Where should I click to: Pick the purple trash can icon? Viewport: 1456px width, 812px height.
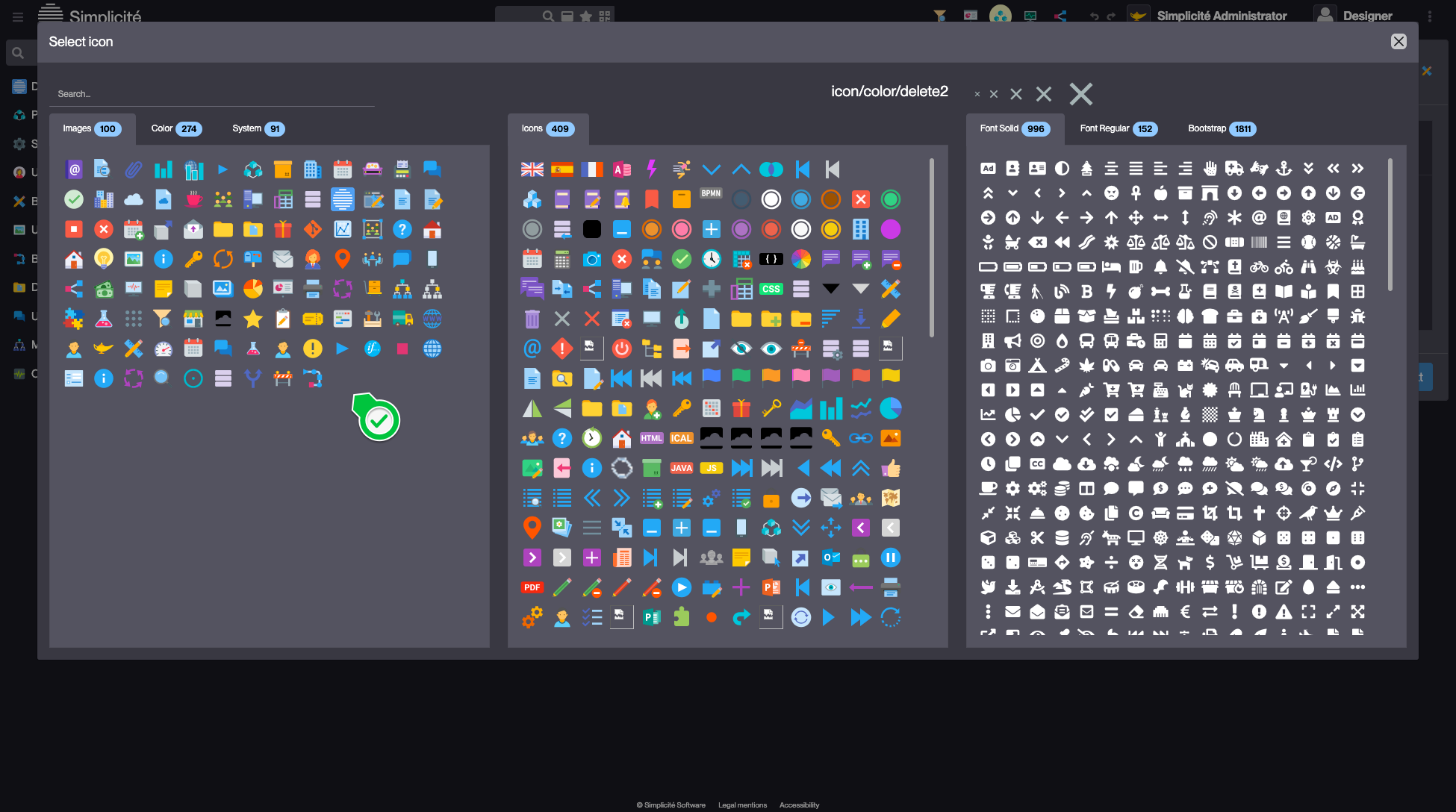click(532, 319)
